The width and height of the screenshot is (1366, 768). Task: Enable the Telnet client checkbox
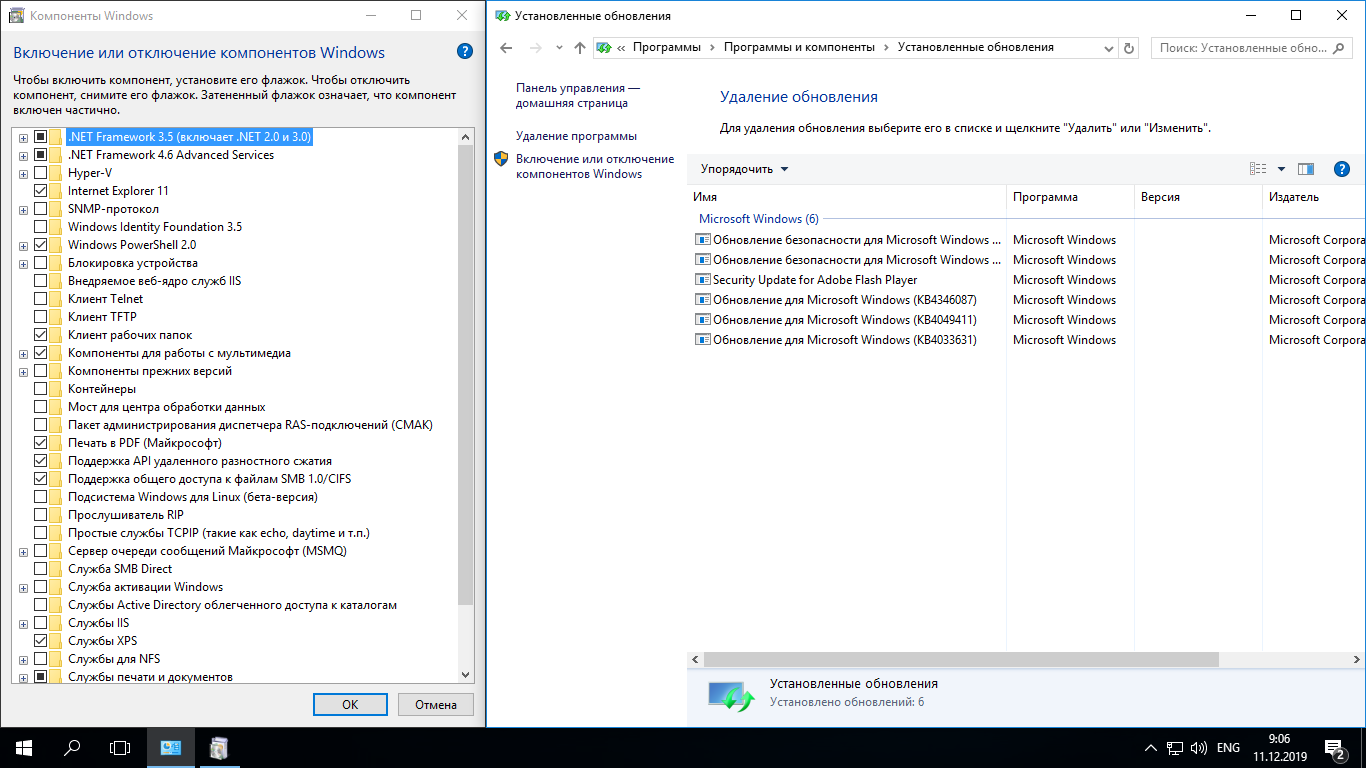(x=41, y=299)
